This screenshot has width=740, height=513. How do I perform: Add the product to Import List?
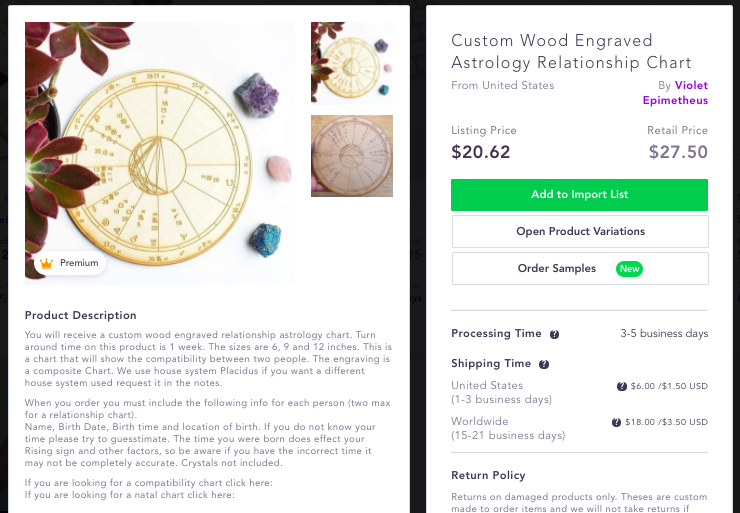coord(579,195)
